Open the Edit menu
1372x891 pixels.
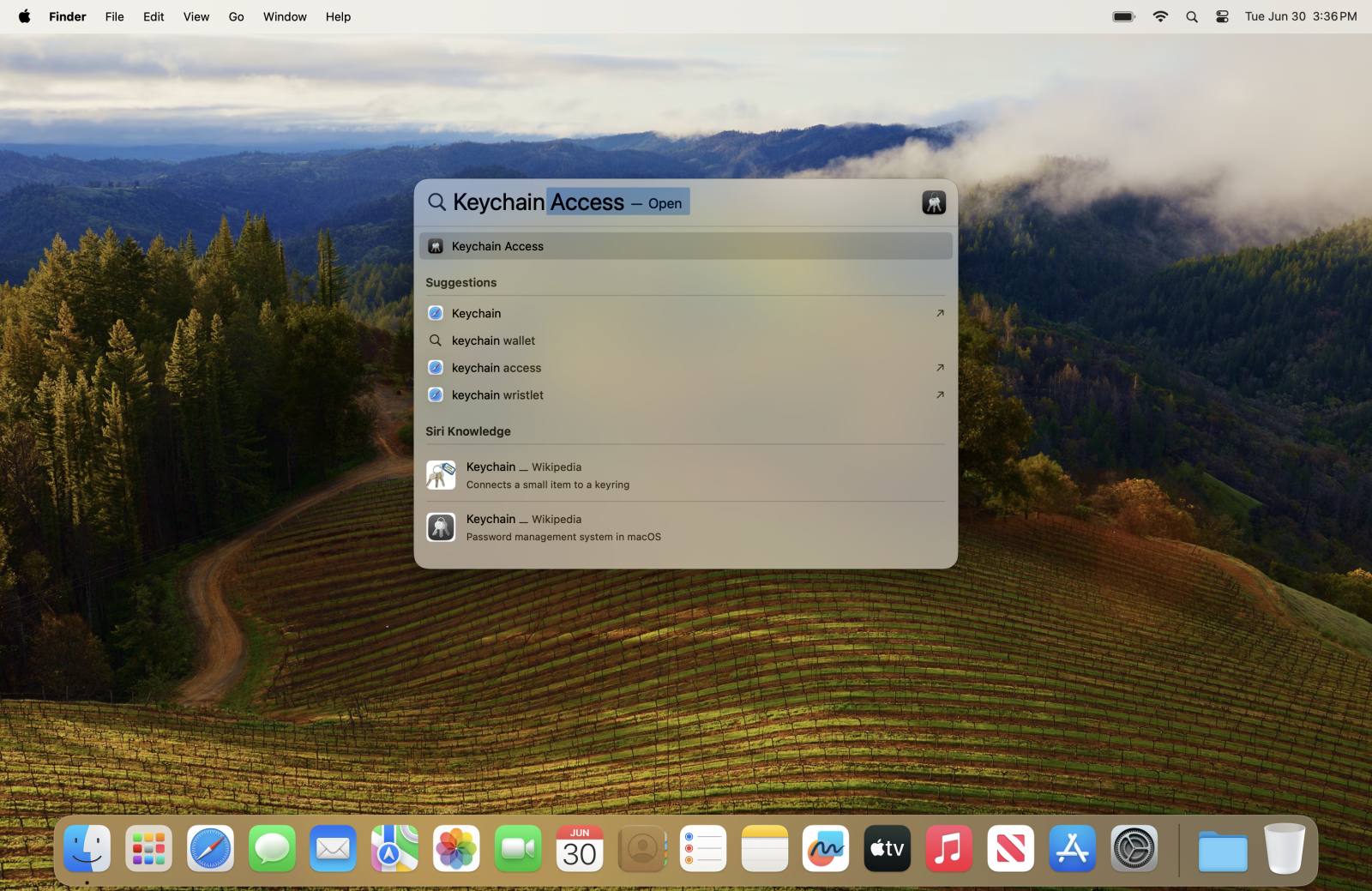point(153,16)
